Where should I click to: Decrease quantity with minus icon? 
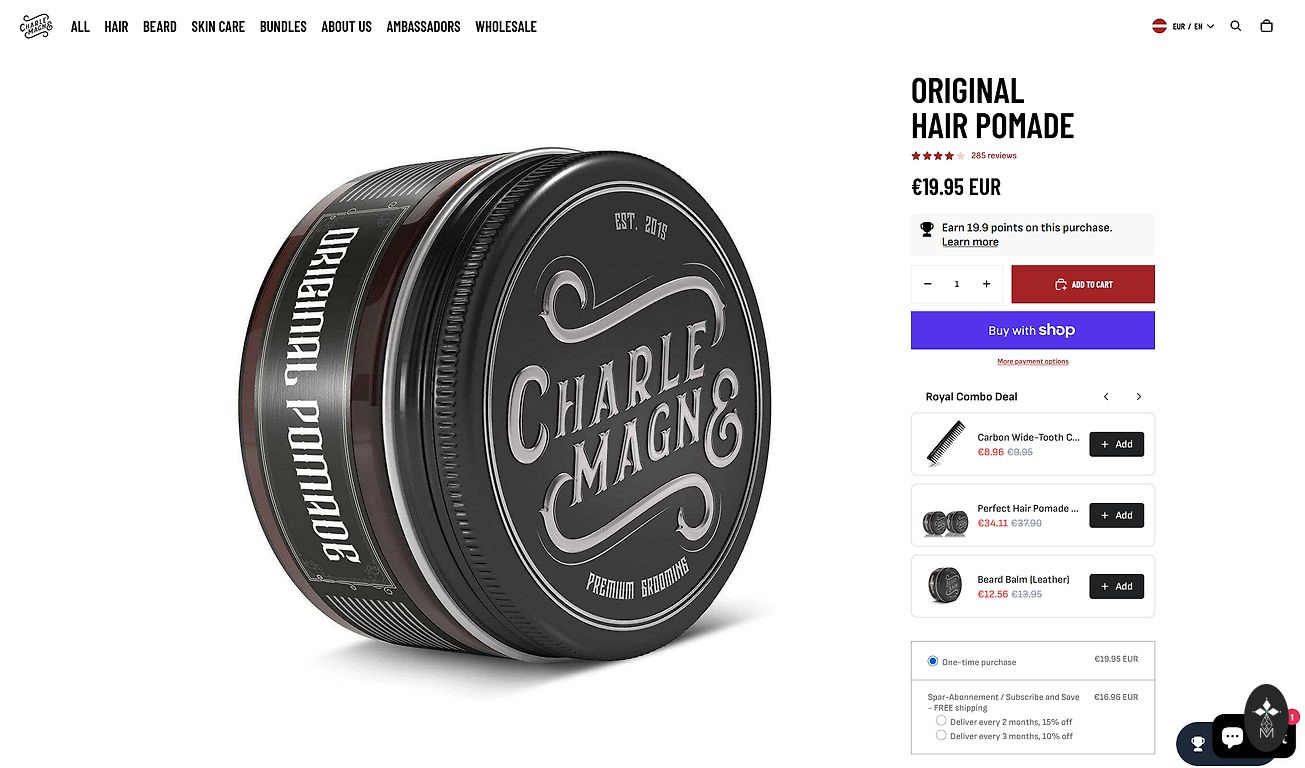point(928,284)
